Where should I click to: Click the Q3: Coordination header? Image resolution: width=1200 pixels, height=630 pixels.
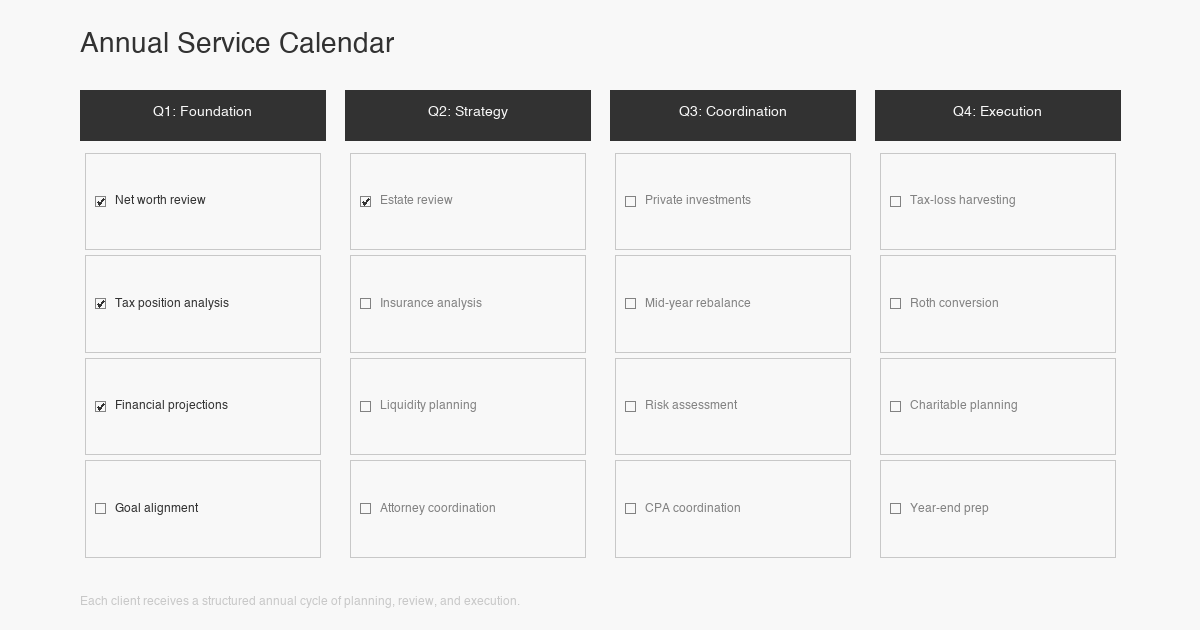[x=733, y=112]
